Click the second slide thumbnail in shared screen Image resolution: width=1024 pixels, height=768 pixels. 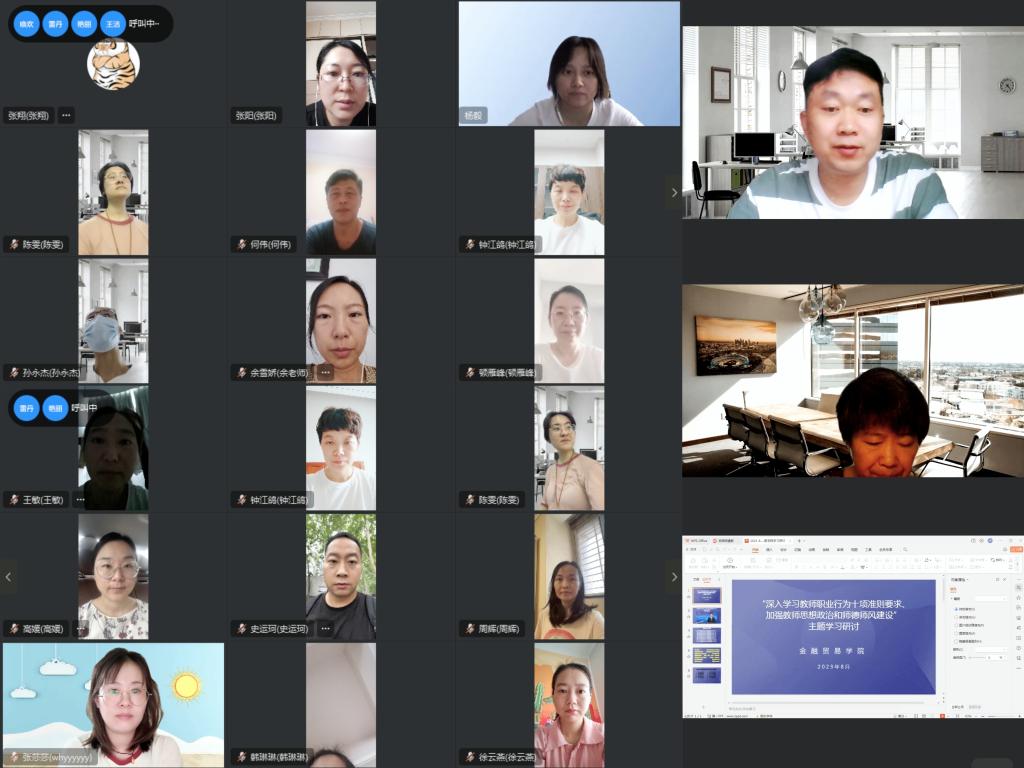click(707, 616)
